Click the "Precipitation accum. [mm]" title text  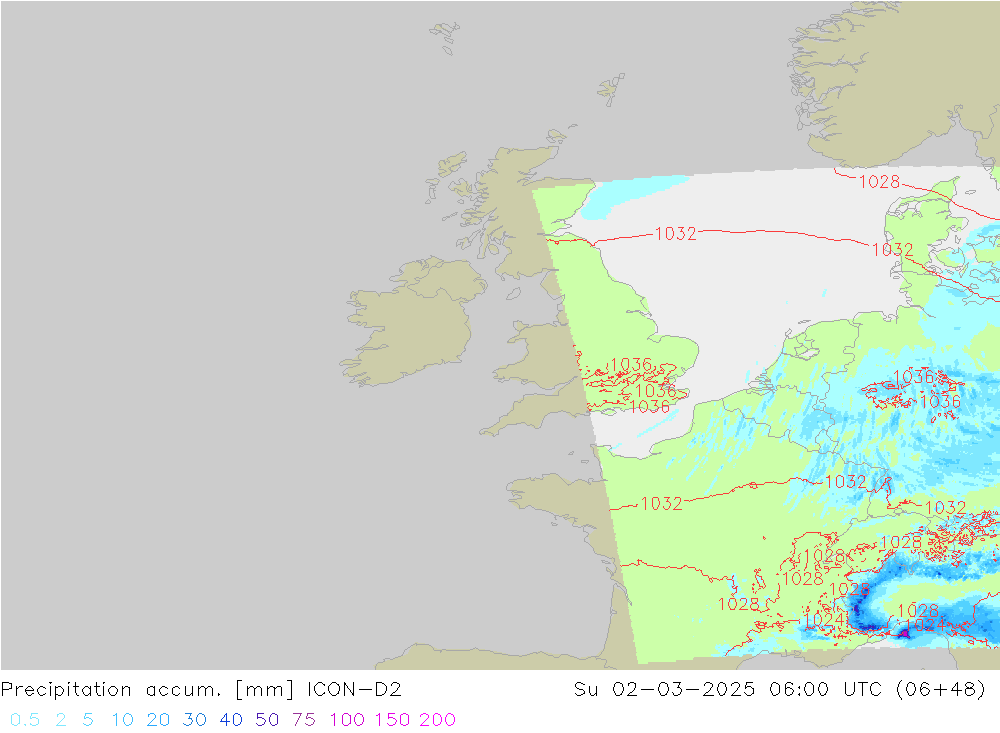[x=147, y=690]
